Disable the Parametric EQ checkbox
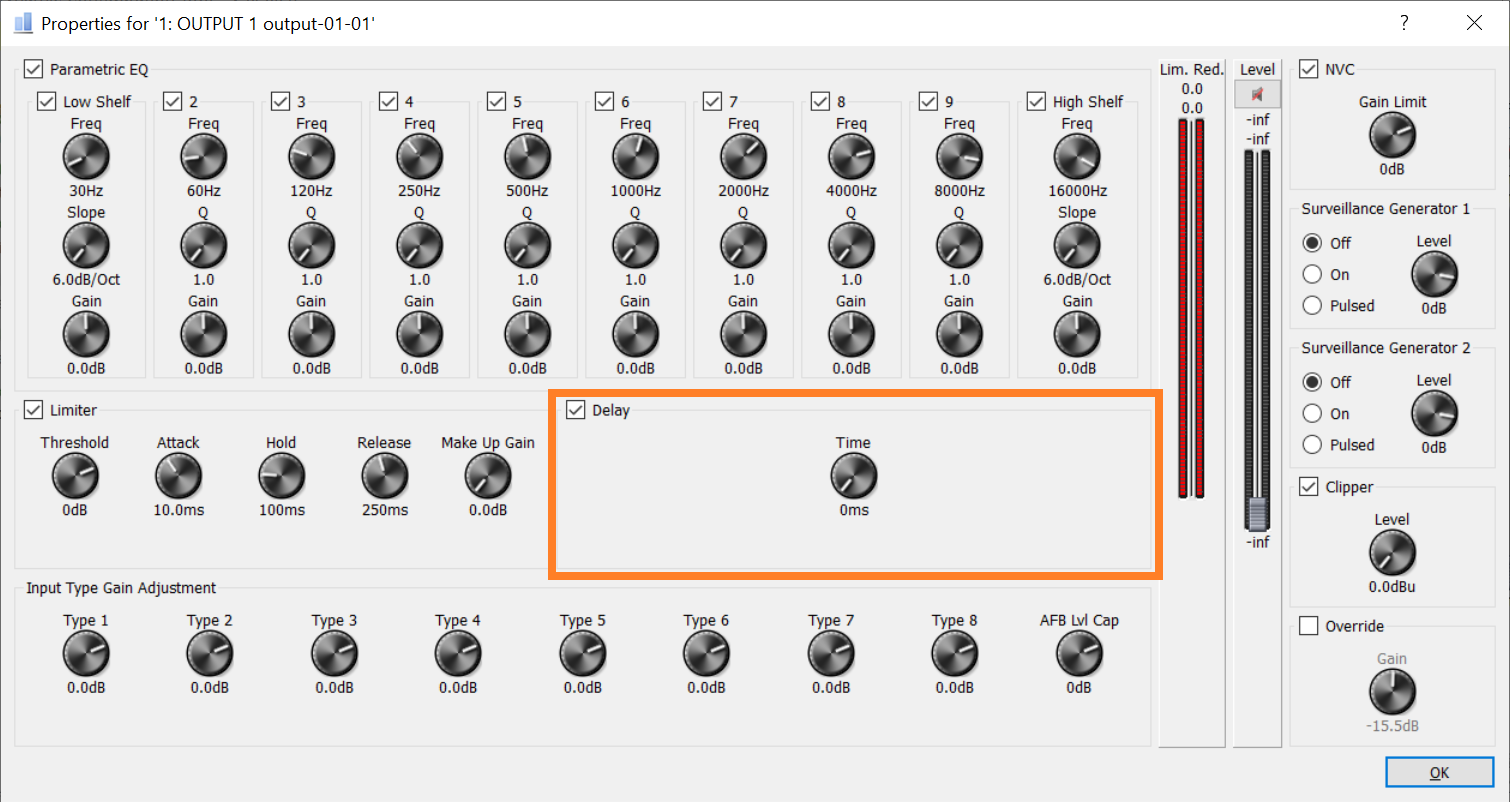 click(34, 69)
